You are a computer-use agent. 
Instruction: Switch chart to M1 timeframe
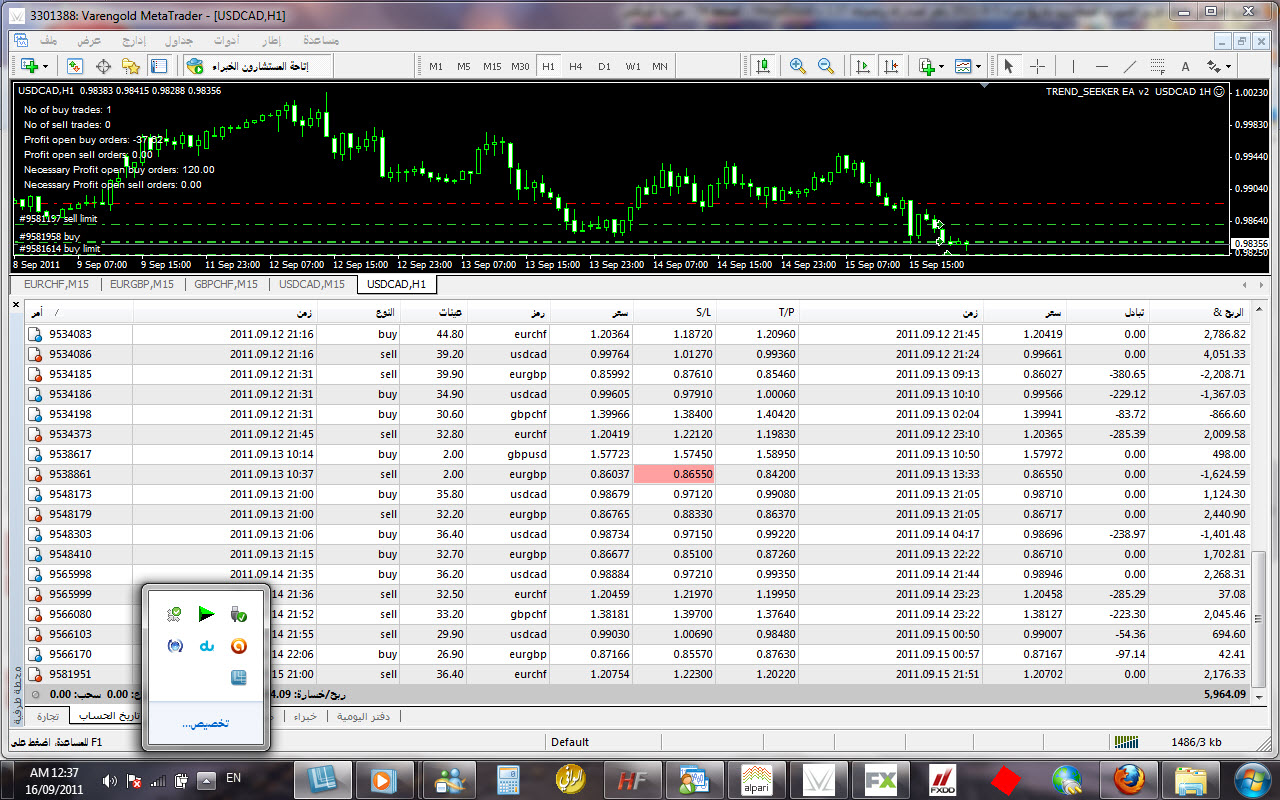436,66
